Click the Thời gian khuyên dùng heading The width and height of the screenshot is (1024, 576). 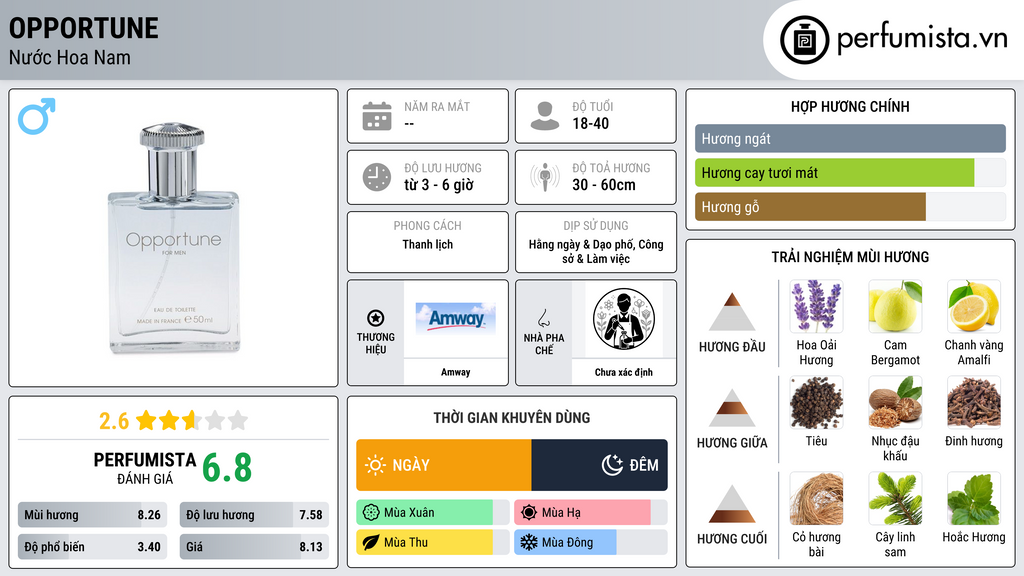[512, 417]
